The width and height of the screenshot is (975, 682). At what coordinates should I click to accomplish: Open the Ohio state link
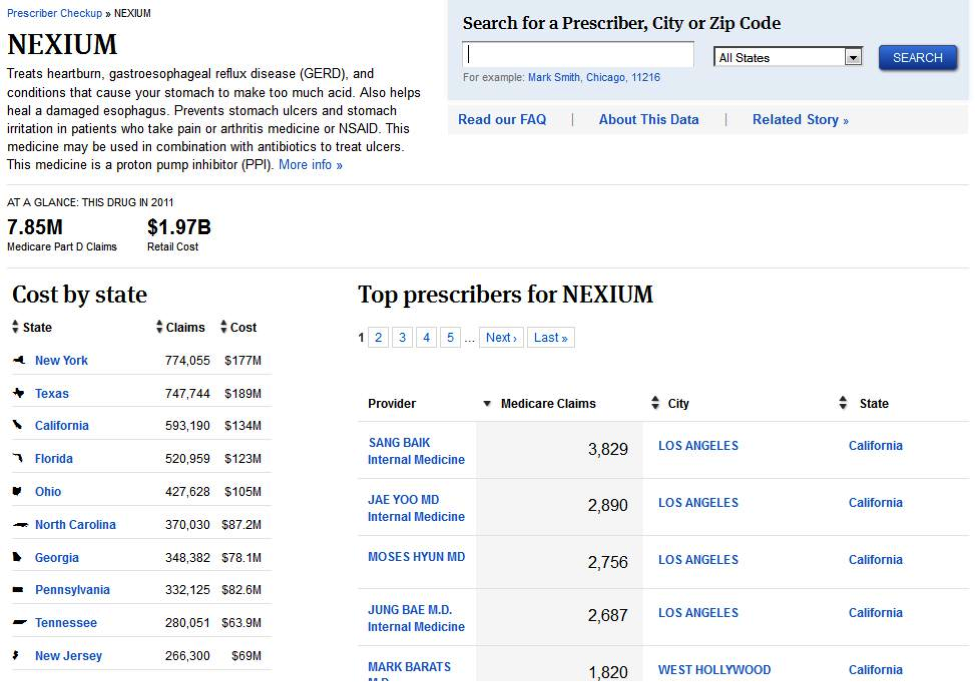point(48,492)
